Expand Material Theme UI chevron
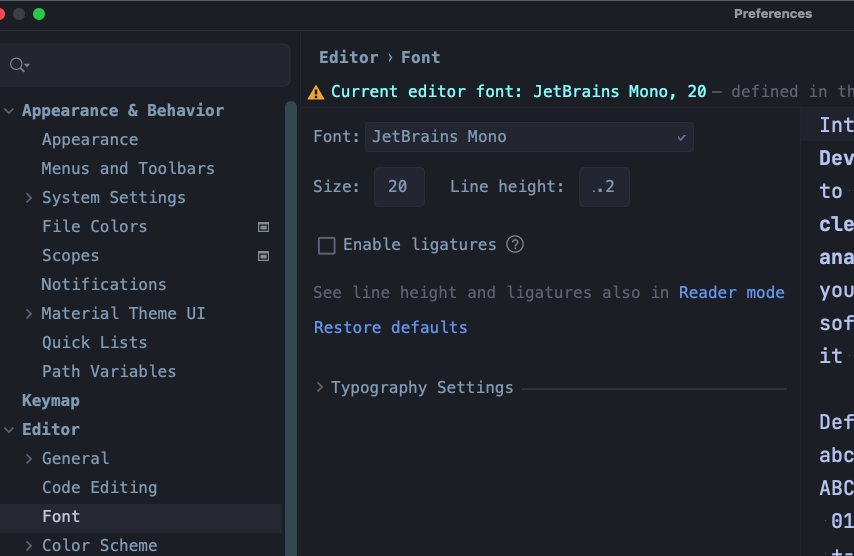This screenshot has width=854, height=556. pos(29,314)
